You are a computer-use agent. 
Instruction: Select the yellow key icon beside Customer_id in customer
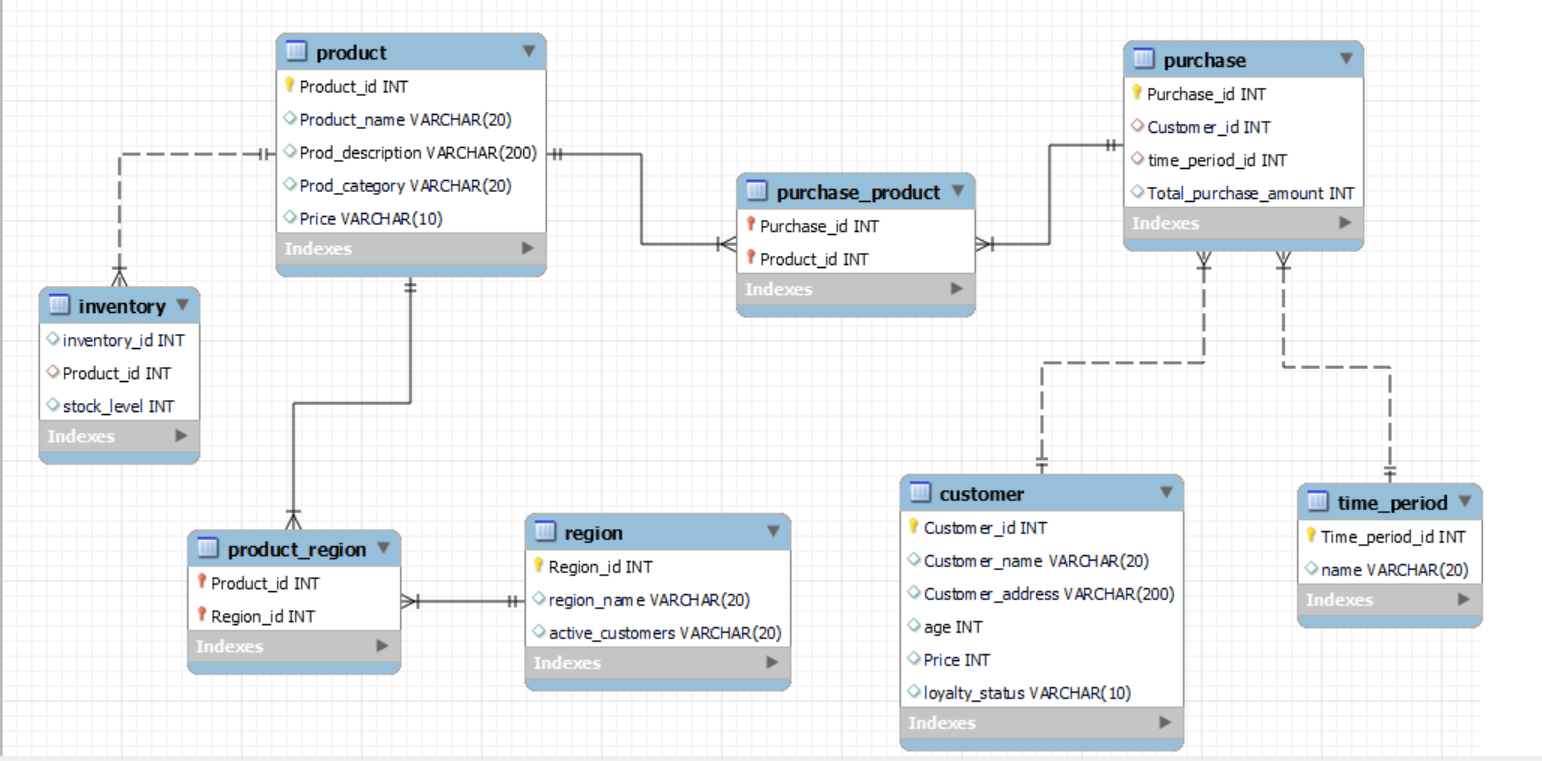click(x=914, y=527)
